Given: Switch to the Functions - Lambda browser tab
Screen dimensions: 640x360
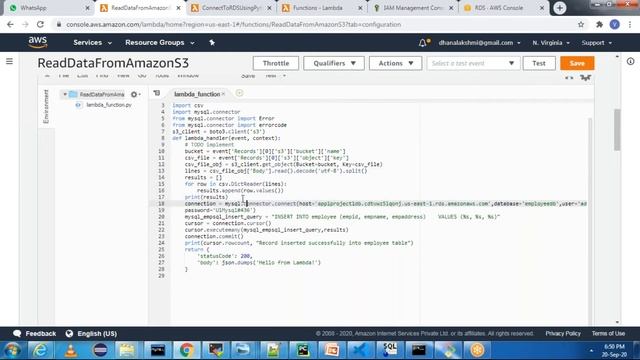Looking at the screenshot, I should tap(322, 8).
